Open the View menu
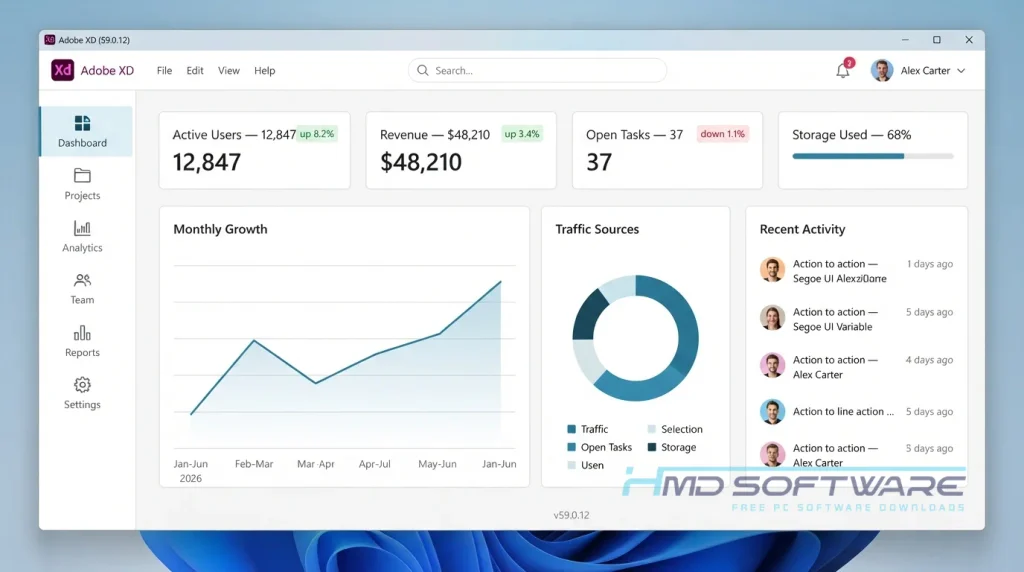 (x=229, y=71)
